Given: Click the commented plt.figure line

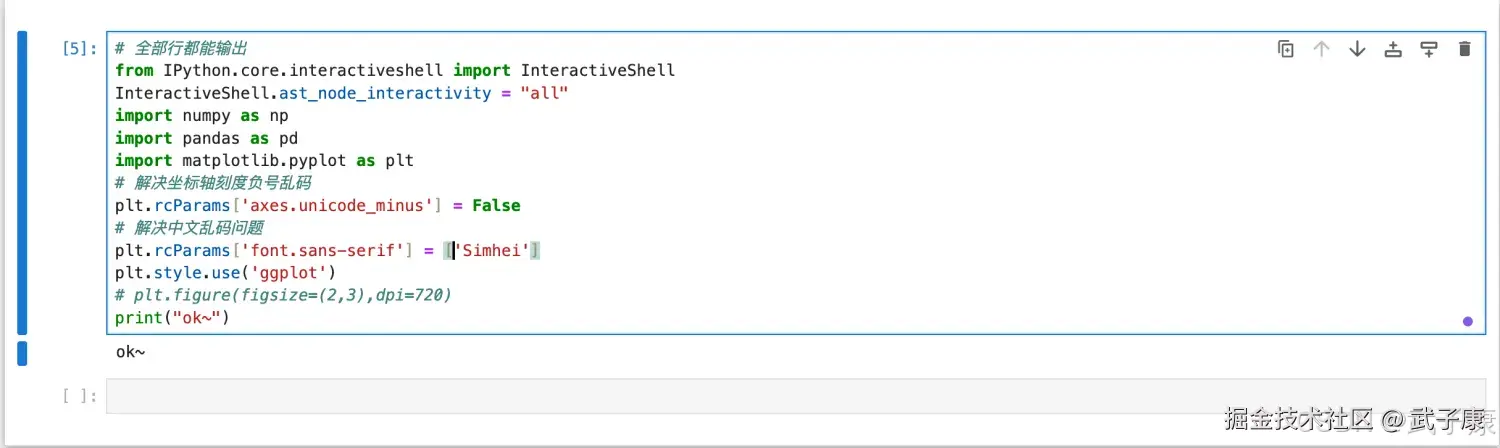Looking at the screenshot, I should point(283,295).
